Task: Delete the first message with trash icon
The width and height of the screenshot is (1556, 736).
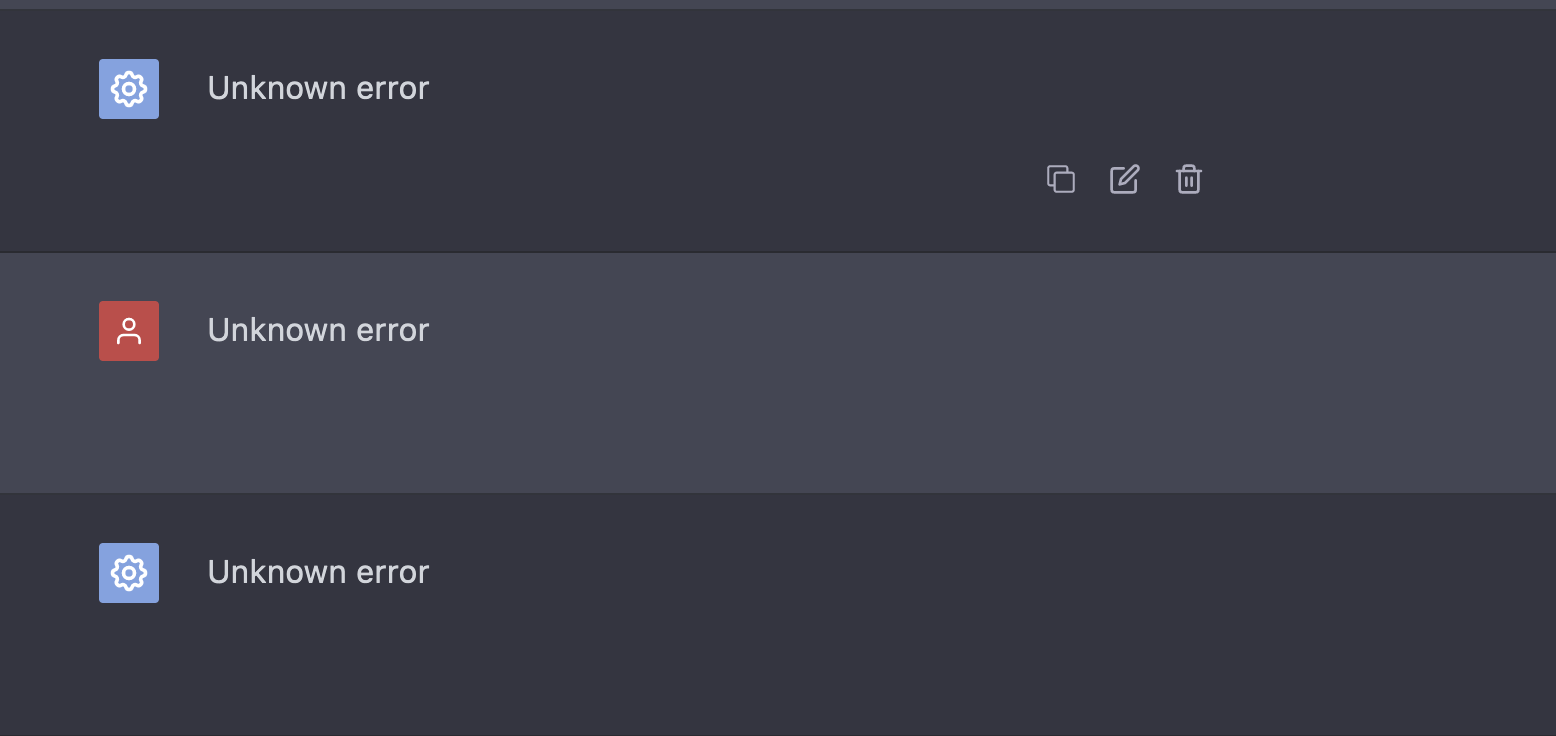Action: pyautogui.click(x=1188, y=179)
